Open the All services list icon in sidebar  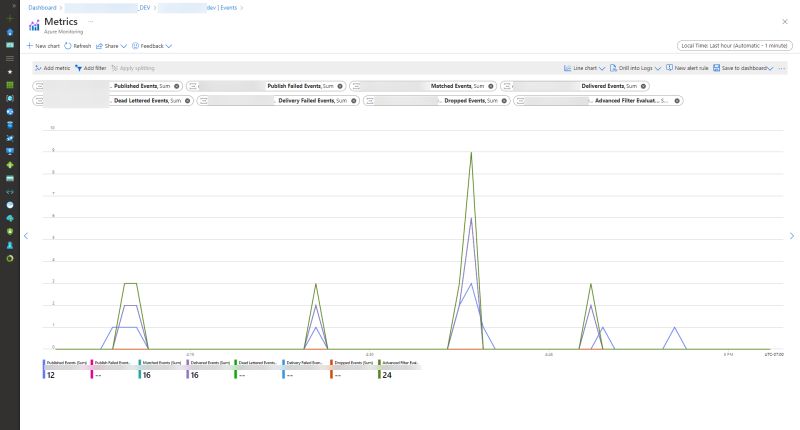10,58
